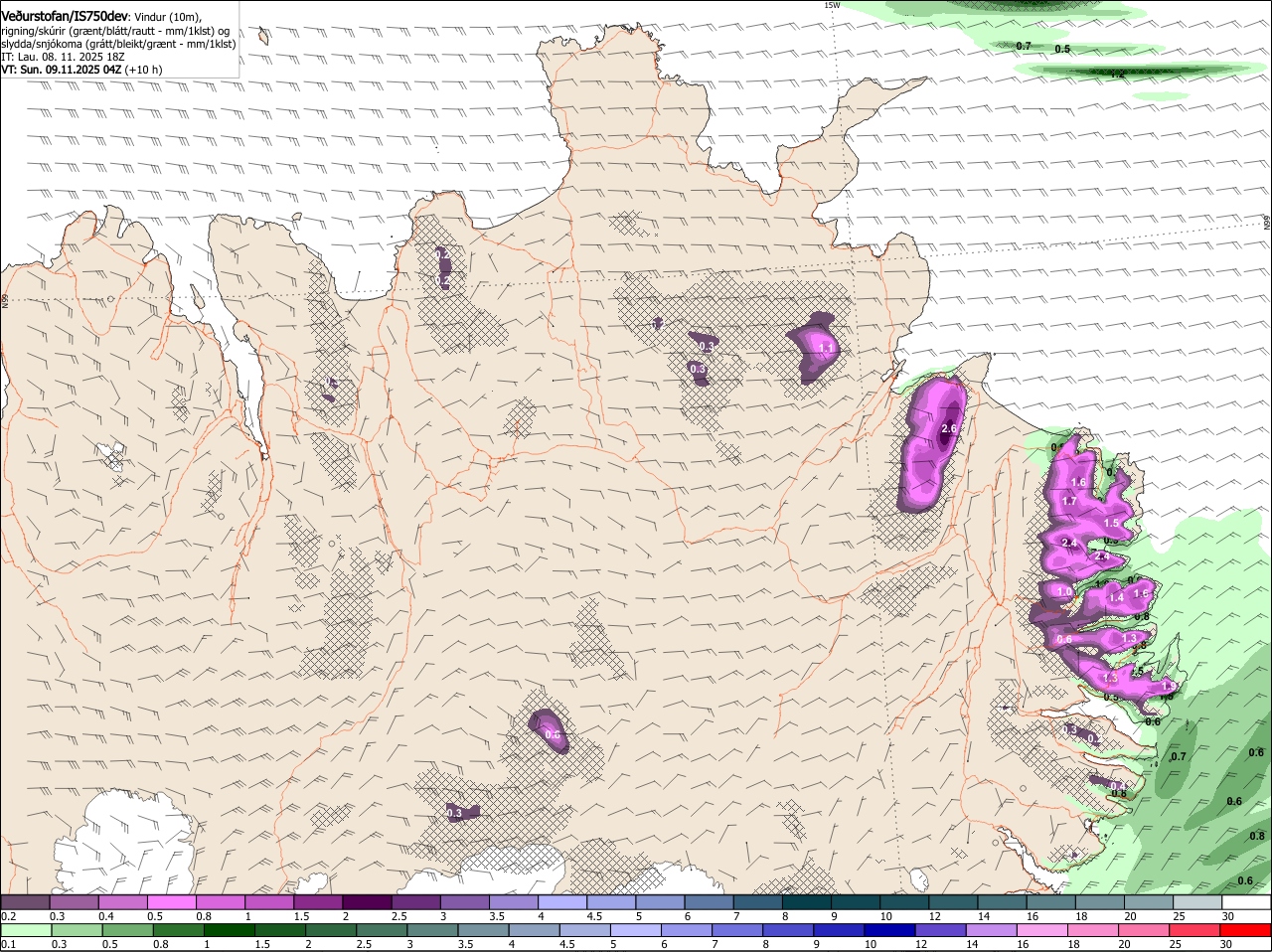Select the VT: Sun. 09.11.2025 04Z (+10 h) line
The image size is (1272, 952).
coord(81,70)
